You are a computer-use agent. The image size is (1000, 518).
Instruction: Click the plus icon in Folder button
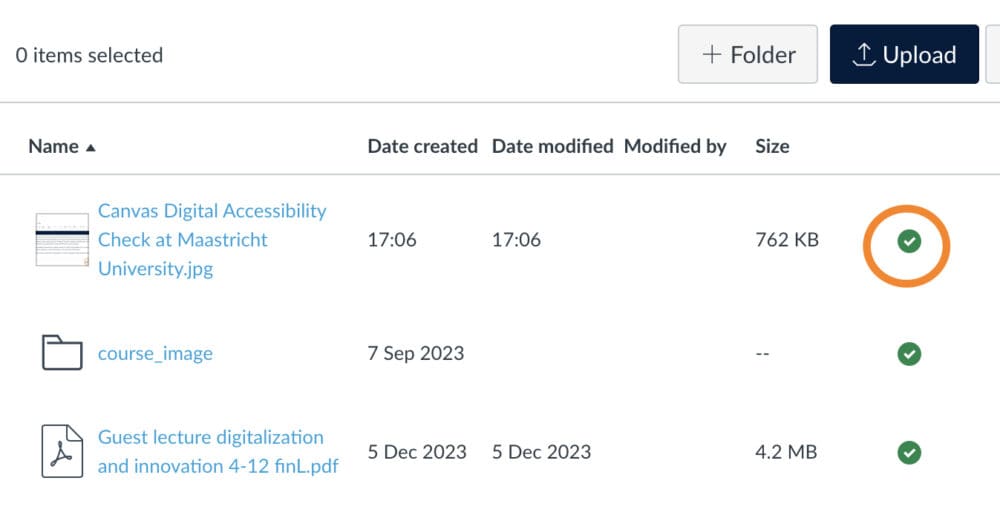pos(712,55)
